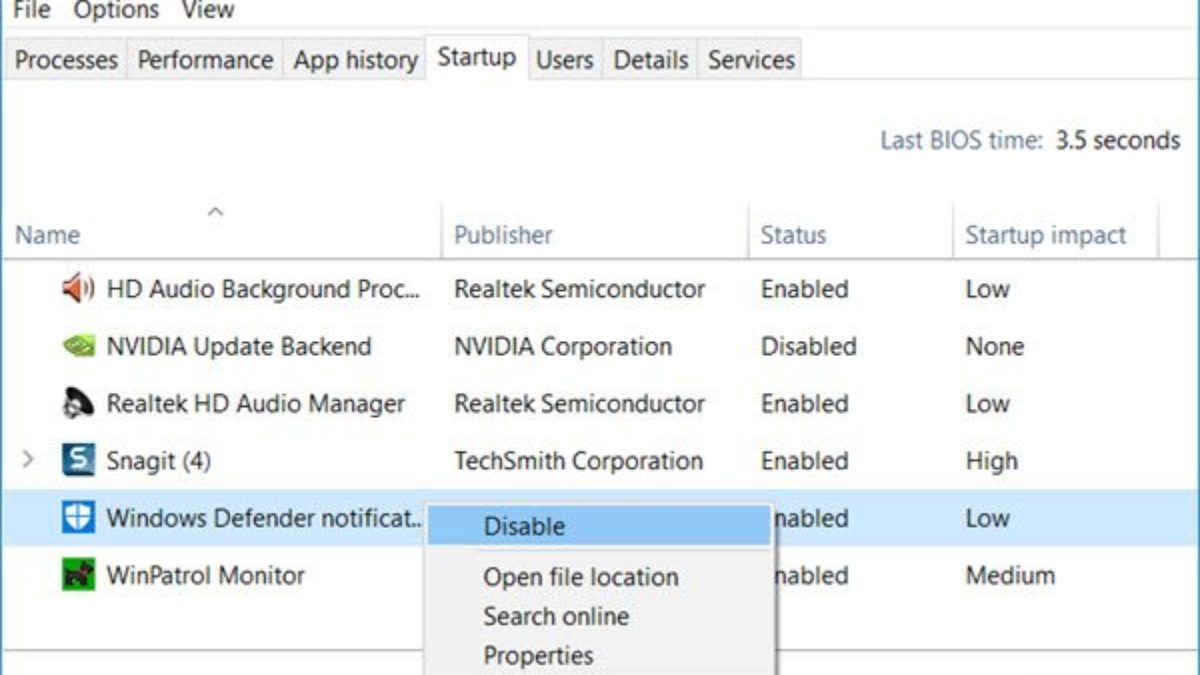Click the Realtek HD Audio Manager icon
This screenshot has height=675, width=1200.
click(78, 404)
